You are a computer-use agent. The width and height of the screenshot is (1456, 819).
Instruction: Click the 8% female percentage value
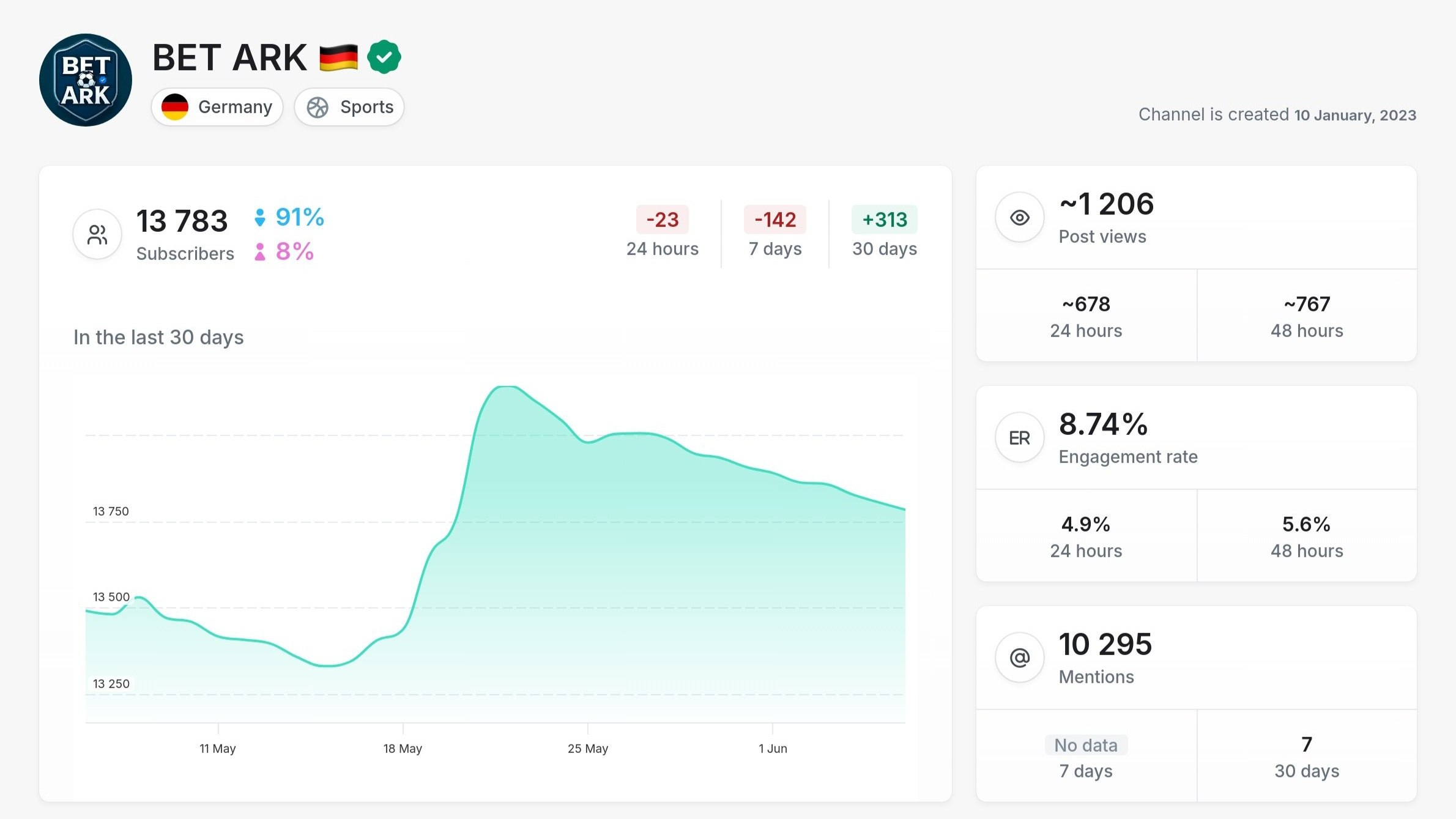[x=295, y=251]
